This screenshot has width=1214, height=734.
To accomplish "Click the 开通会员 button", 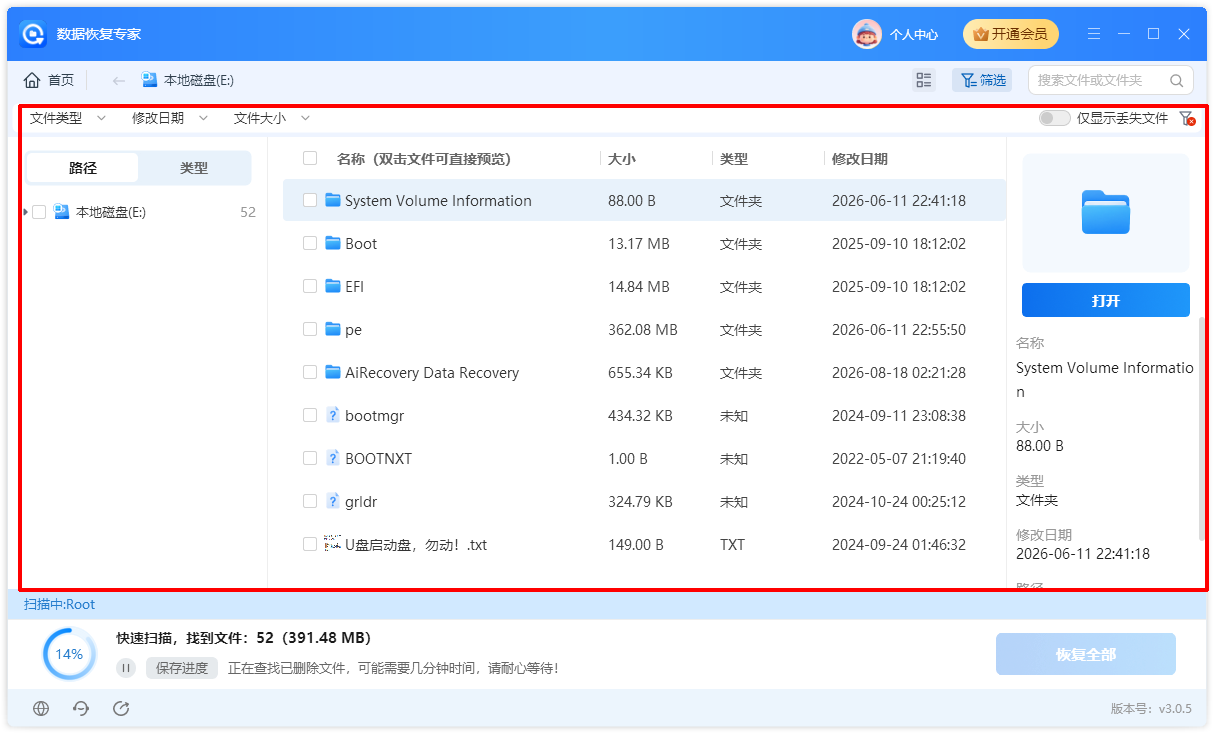I will (1010, 34).
